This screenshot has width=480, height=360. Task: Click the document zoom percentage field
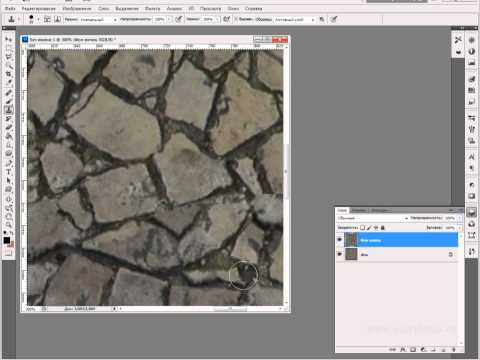[x=31, y=309]
